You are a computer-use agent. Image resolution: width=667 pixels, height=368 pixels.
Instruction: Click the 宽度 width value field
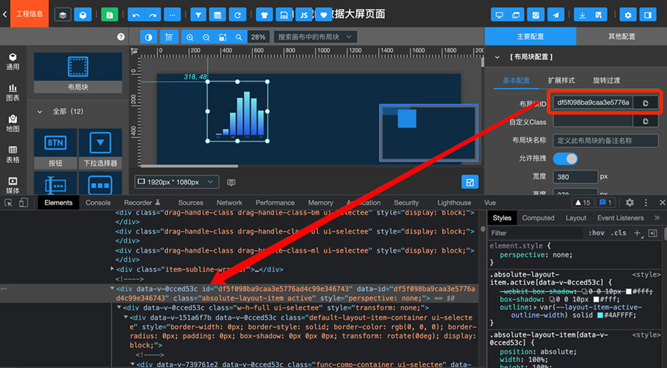(x=575, y=177)
